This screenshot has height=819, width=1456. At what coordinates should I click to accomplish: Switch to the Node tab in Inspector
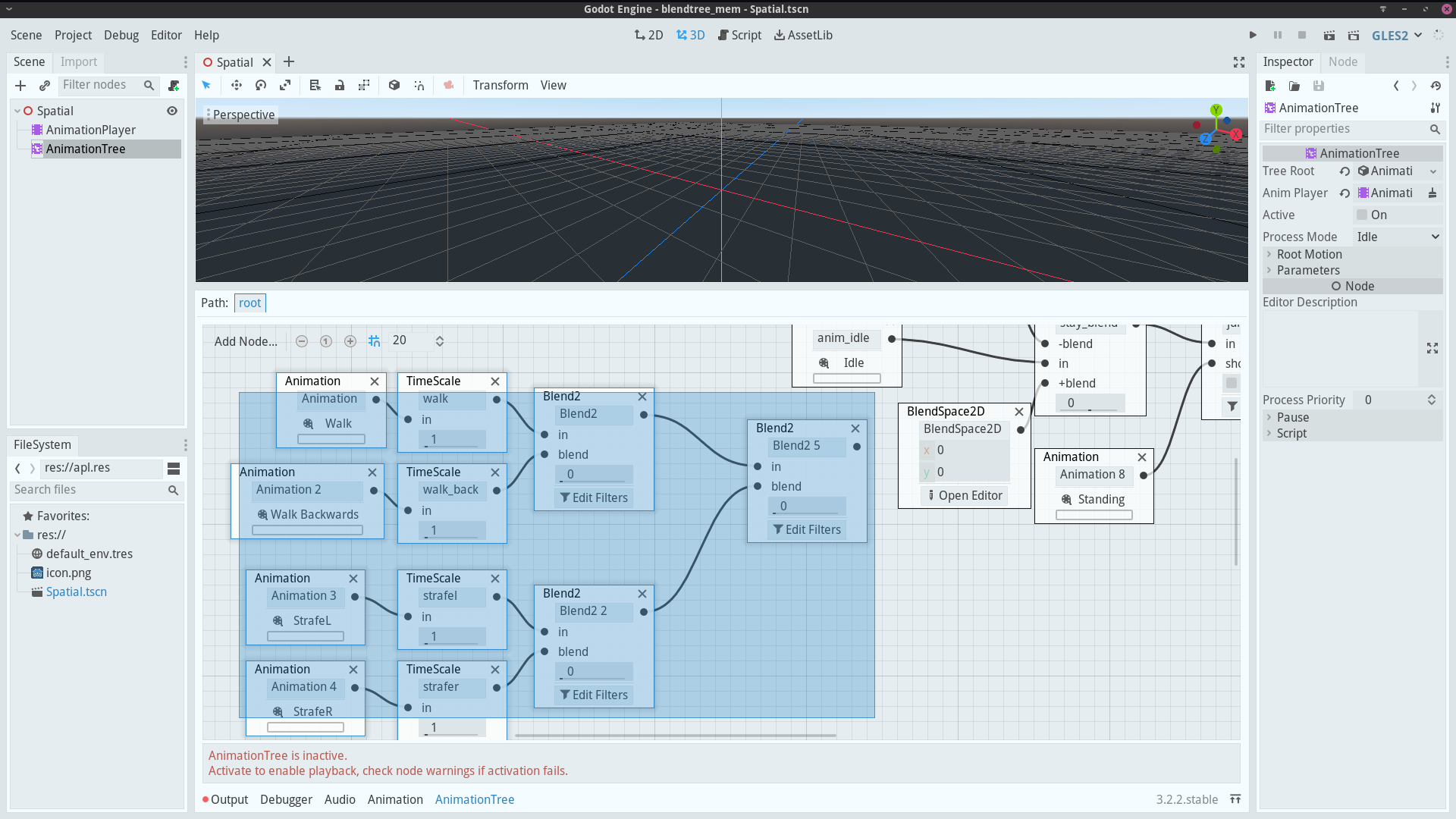coord(1342,61)
